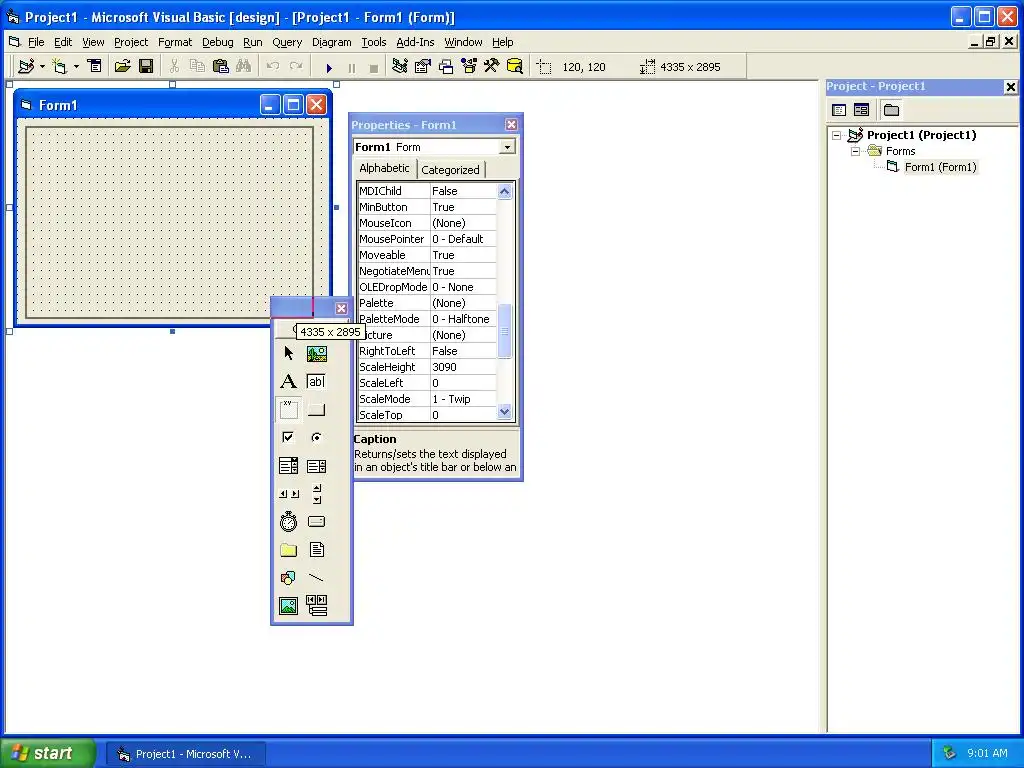The width and height of the screenshot is (1024, 768).
Task: Select the vertical scrollbar control tool
Action: 317,494
